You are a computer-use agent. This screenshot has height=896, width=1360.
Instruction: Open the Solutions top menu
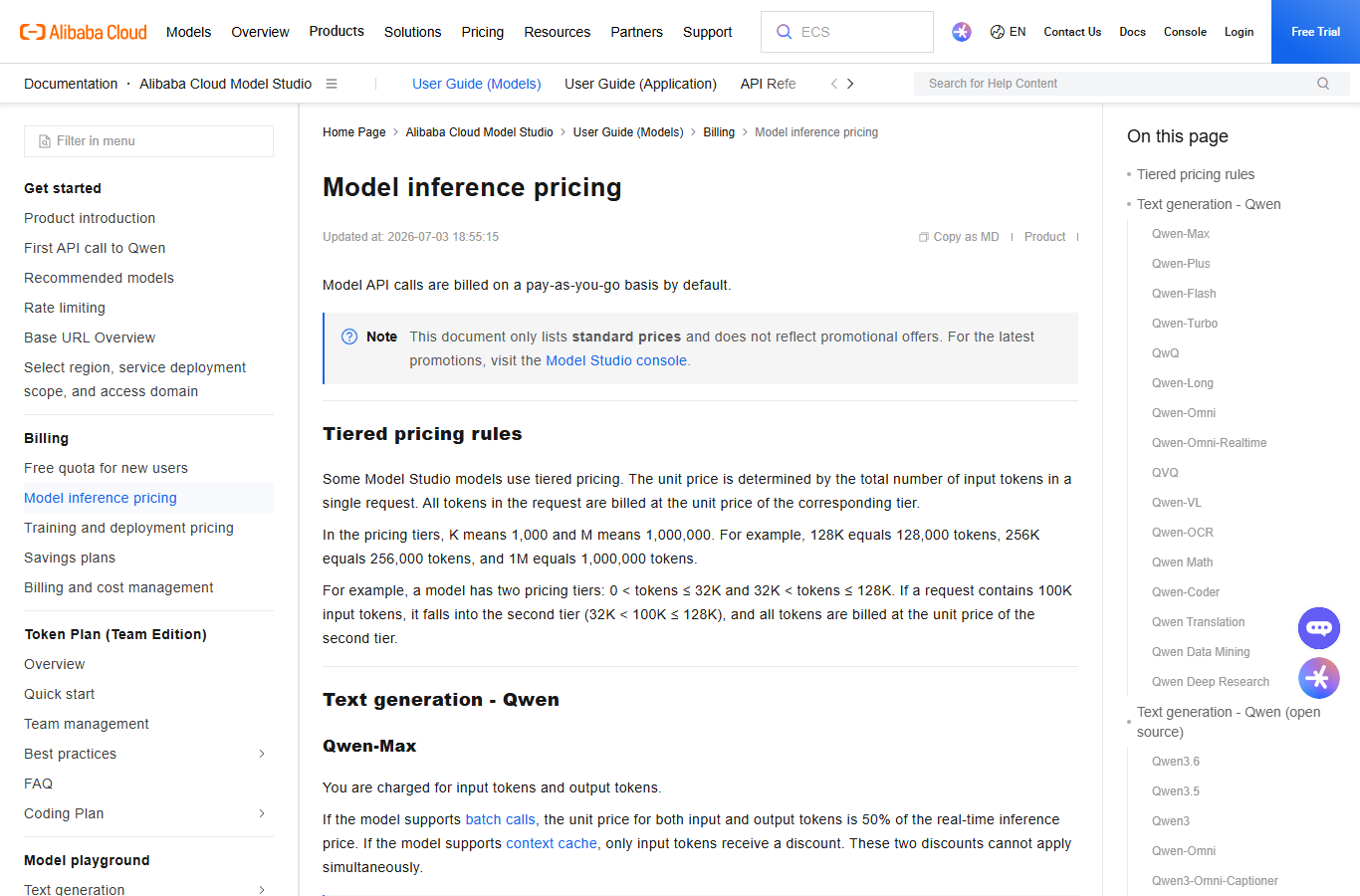tap(412, 32)
